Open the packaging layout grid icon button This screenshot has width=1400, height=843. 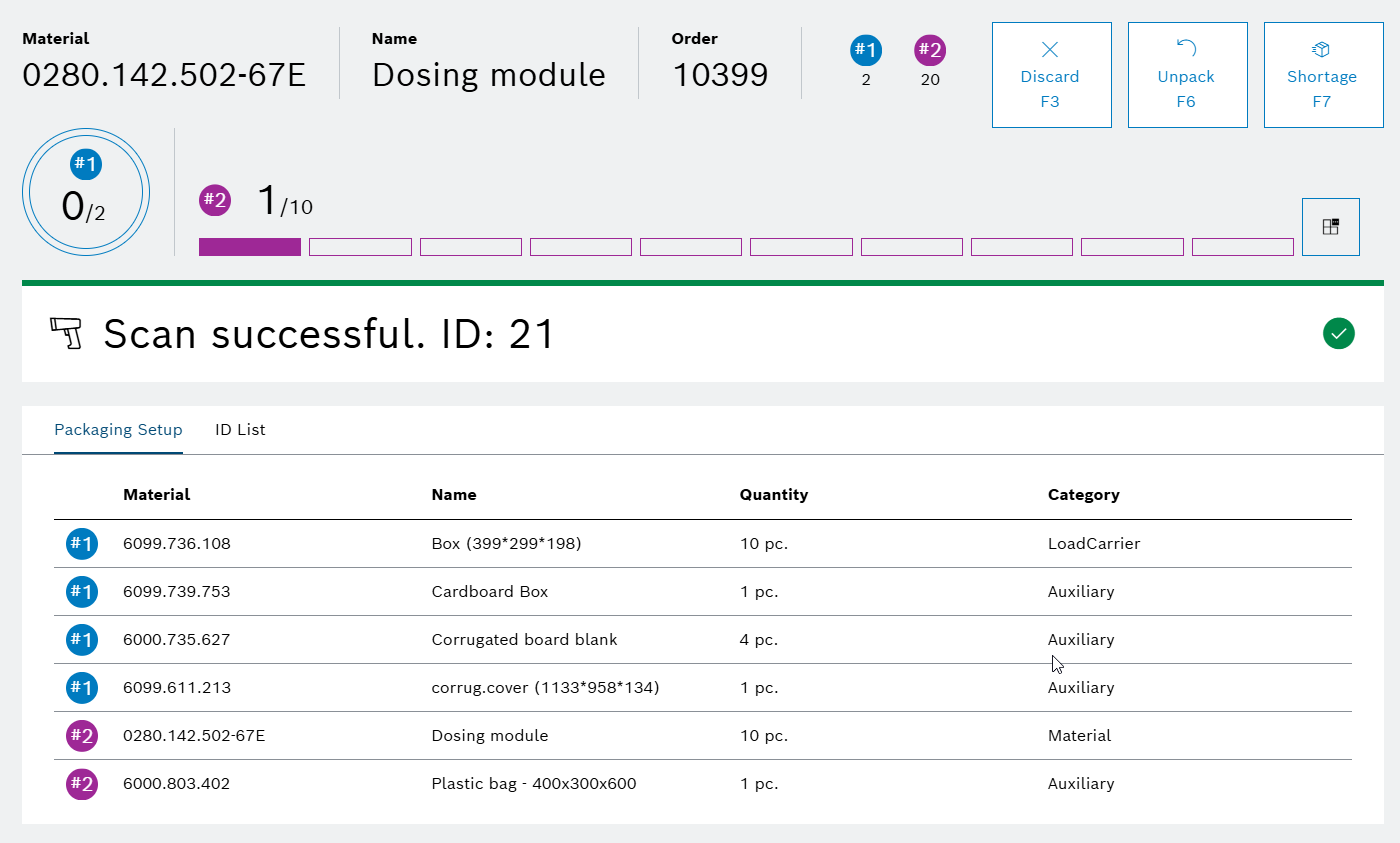1330,227
